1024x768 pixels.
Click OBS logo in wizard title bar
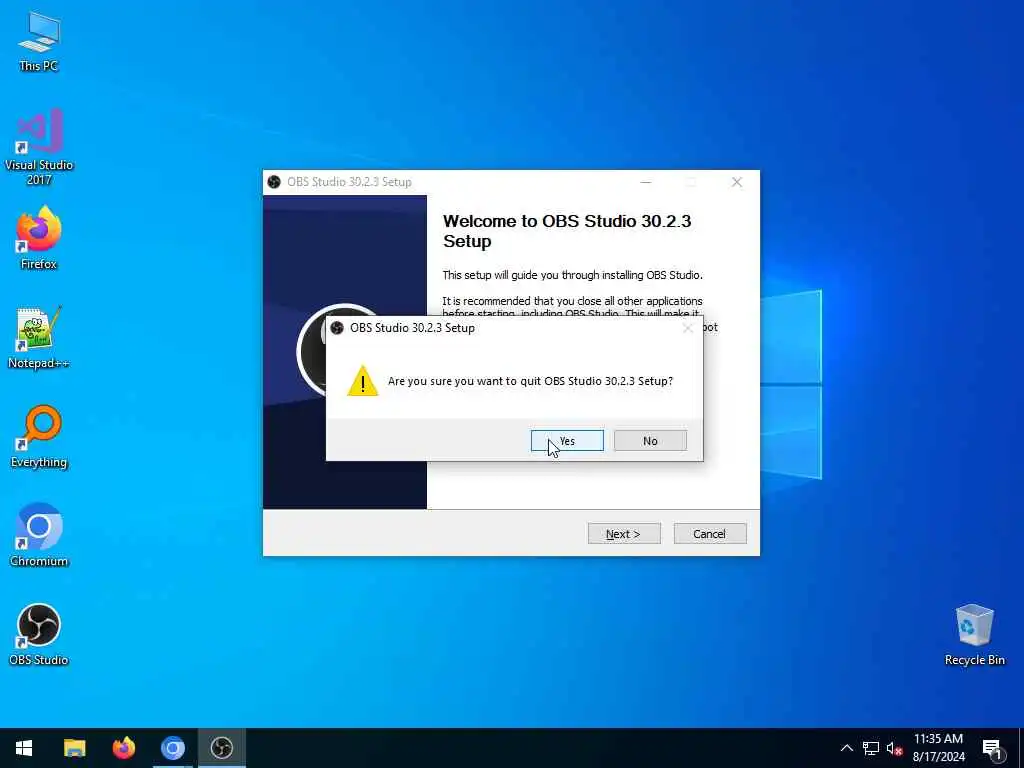[x=274, y=182]
